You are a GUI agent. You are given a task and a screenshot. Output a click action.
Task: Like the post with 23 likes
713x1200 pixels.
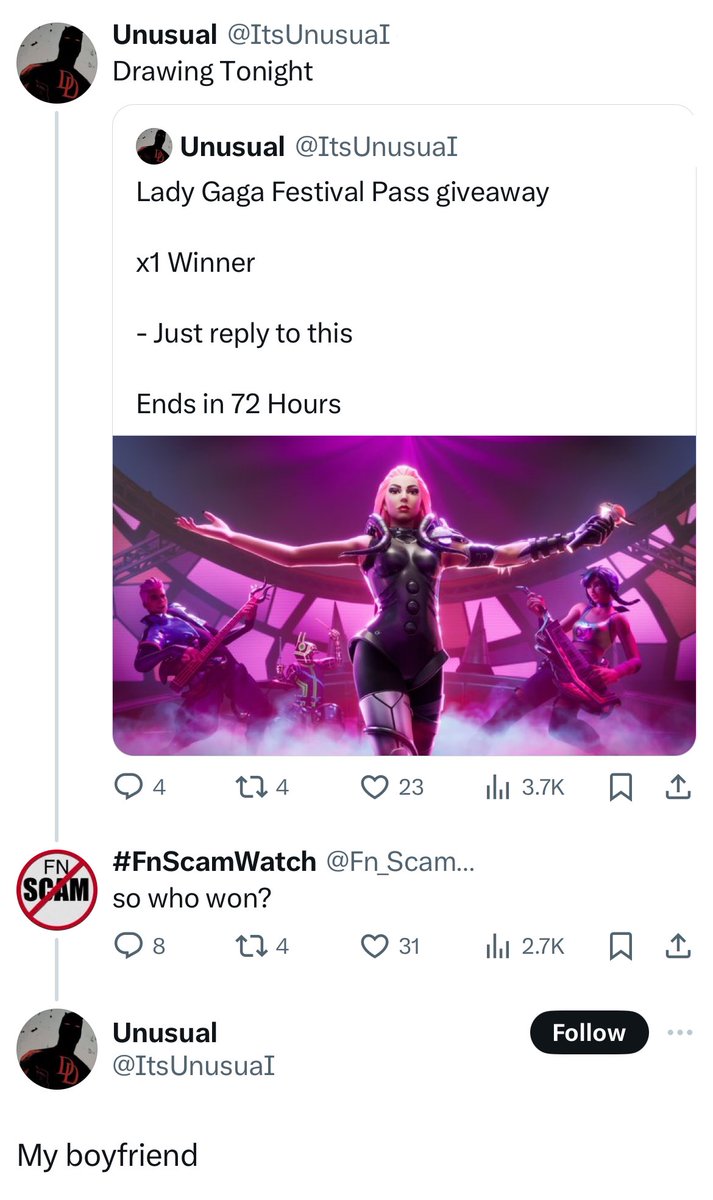coord(396,787)
